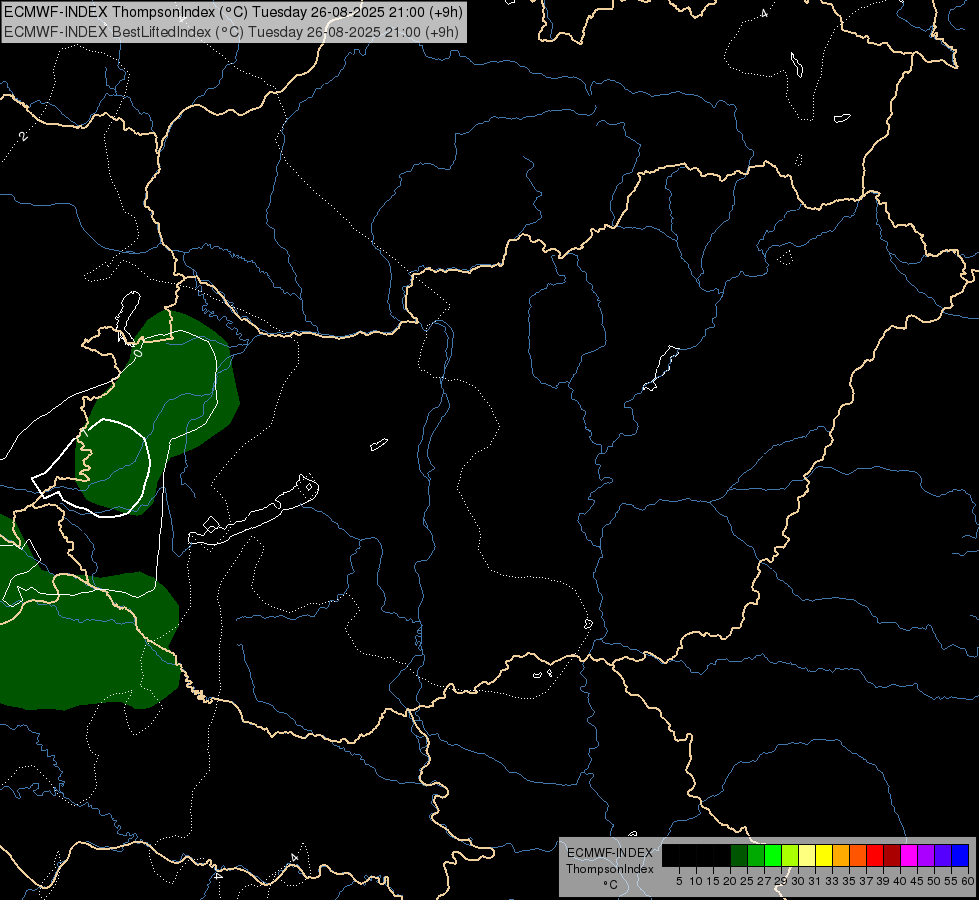Choose the light orange 33-35 legend swatch

click(841, 855)
